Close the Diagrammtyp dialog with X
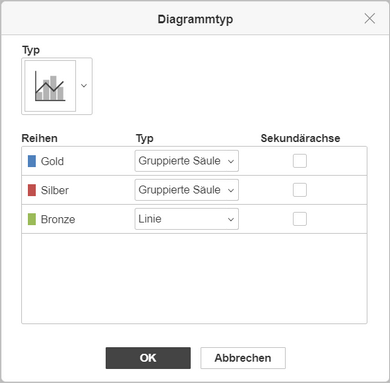 tap(370, 19)
